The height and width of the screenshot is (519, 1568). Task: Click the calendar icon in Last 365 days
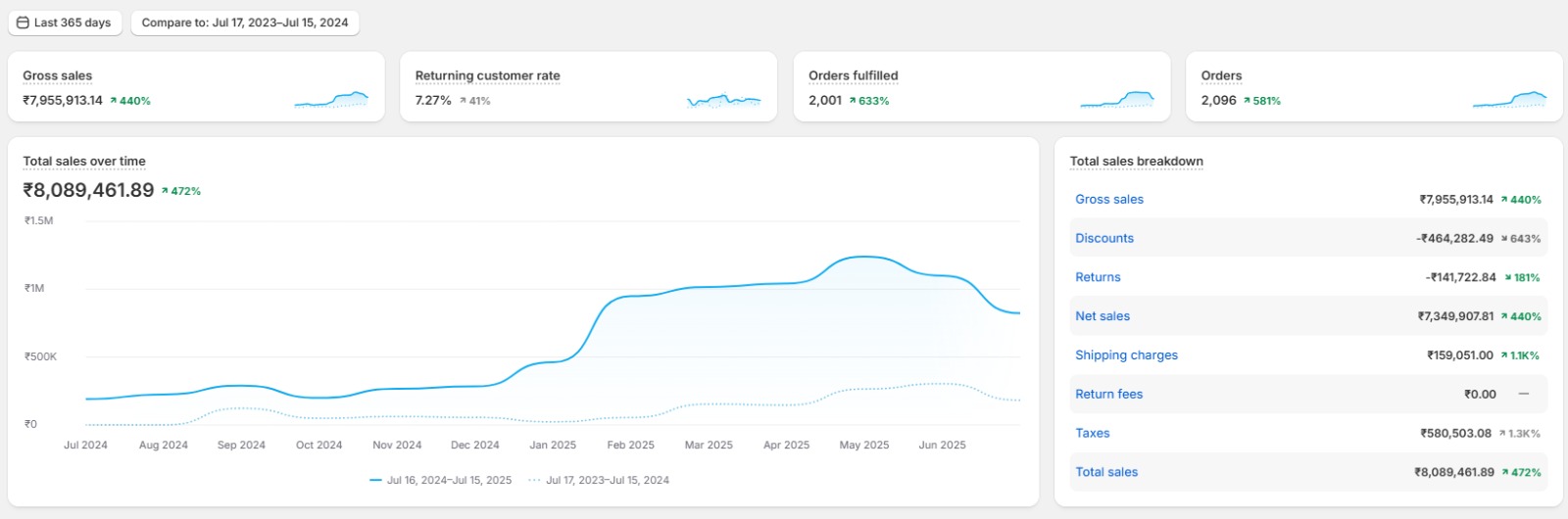pyautogui.click(x=23, y=23)
